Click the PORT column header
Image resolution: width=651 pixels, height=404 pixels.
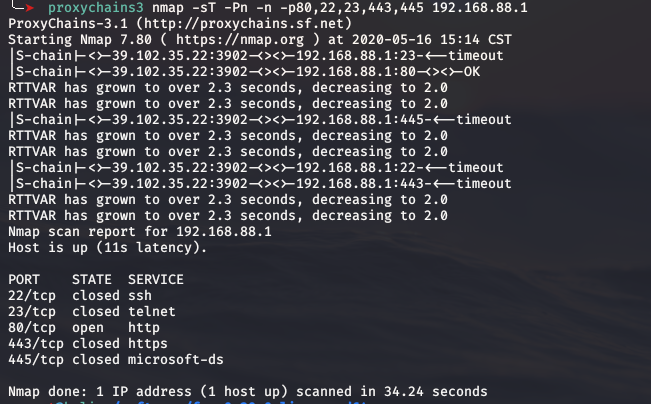[24, 279]
